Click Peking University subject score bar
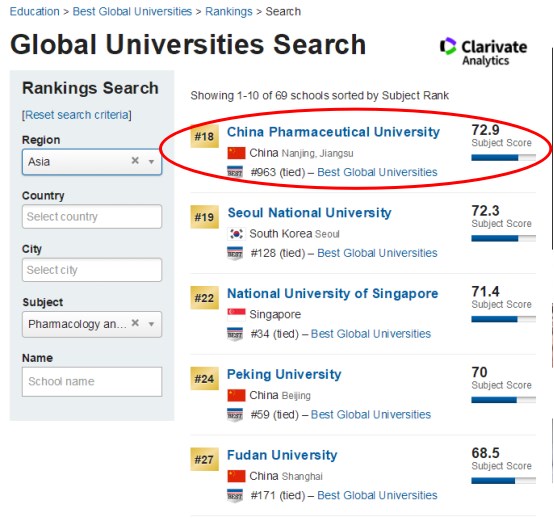 503,400
